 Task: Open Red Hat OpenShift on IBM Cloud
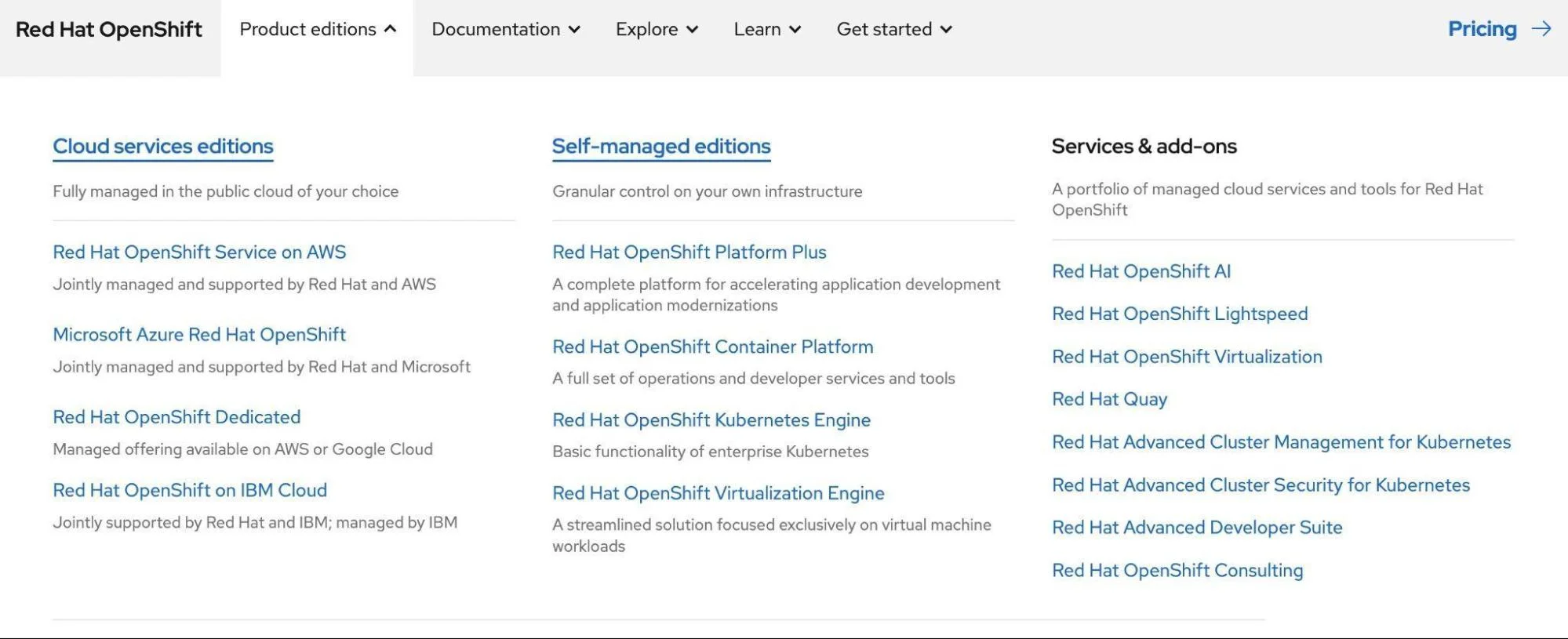click(x=190, y=490)
